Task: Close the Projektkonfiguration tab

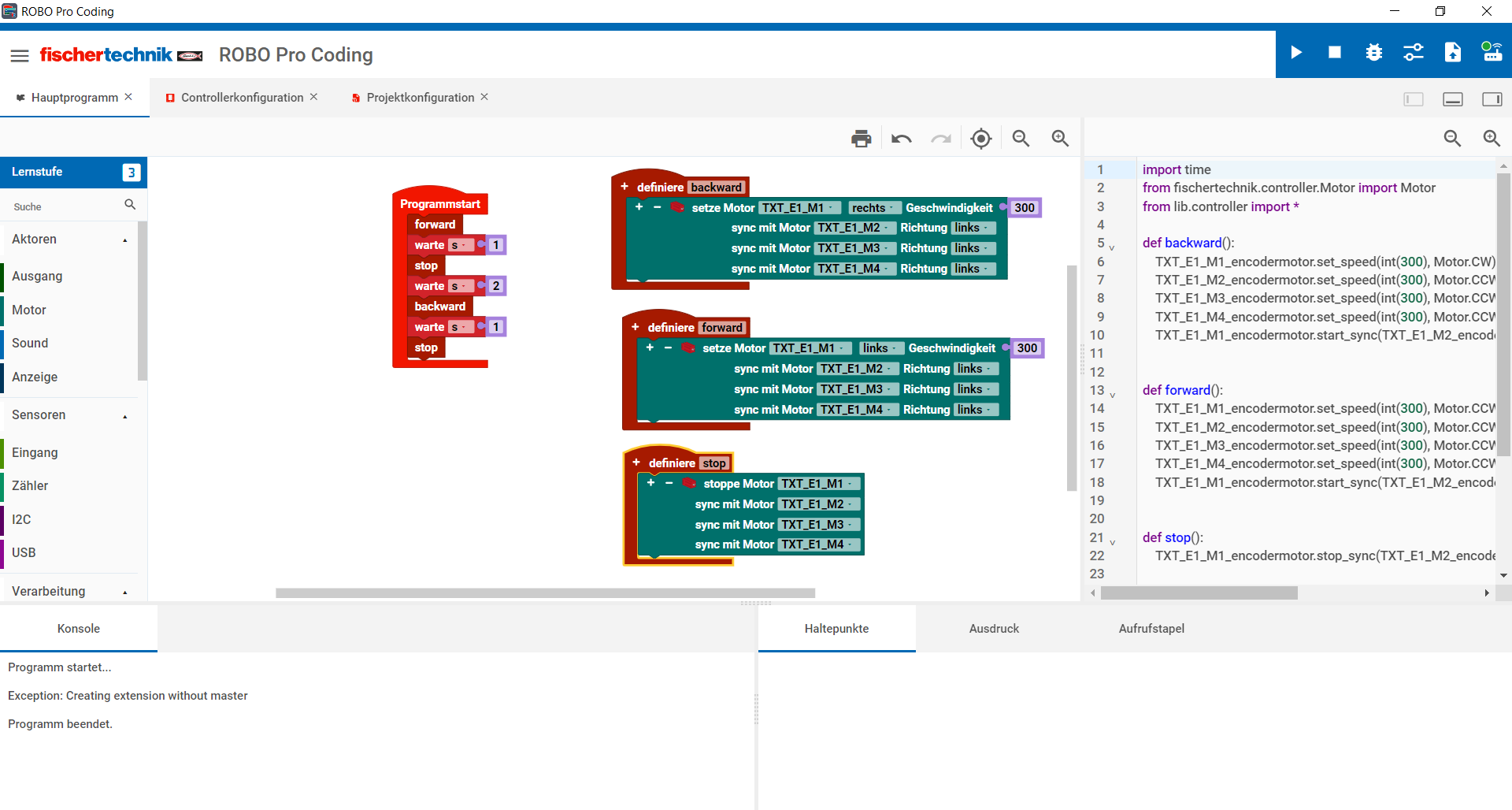Action: tap(484, 97)
